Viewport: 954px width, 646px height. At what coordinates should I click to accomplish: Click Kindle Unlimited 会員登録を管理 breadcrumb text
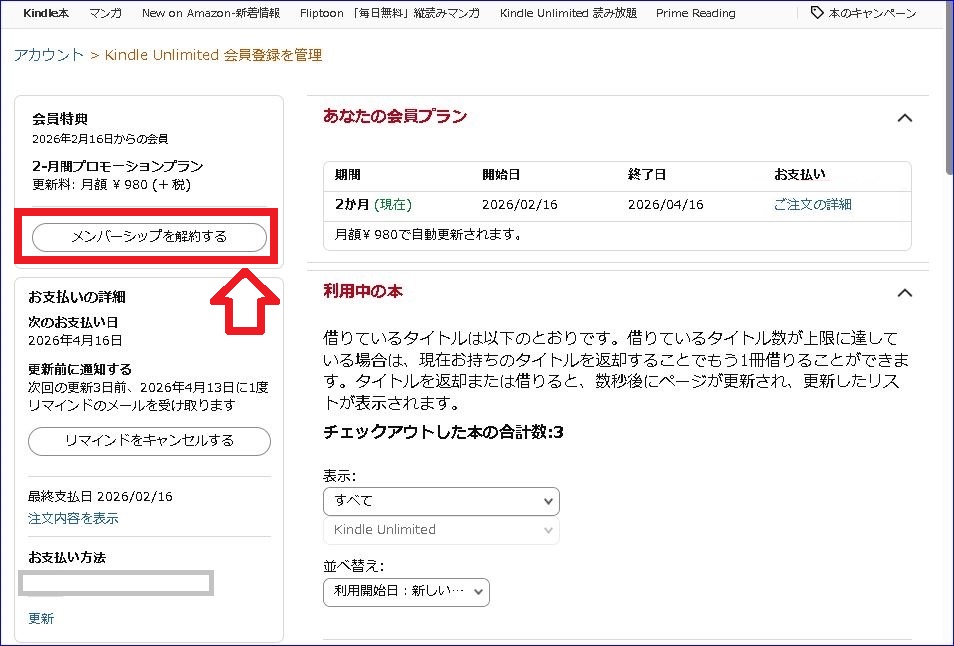click(x=214, y=55)
